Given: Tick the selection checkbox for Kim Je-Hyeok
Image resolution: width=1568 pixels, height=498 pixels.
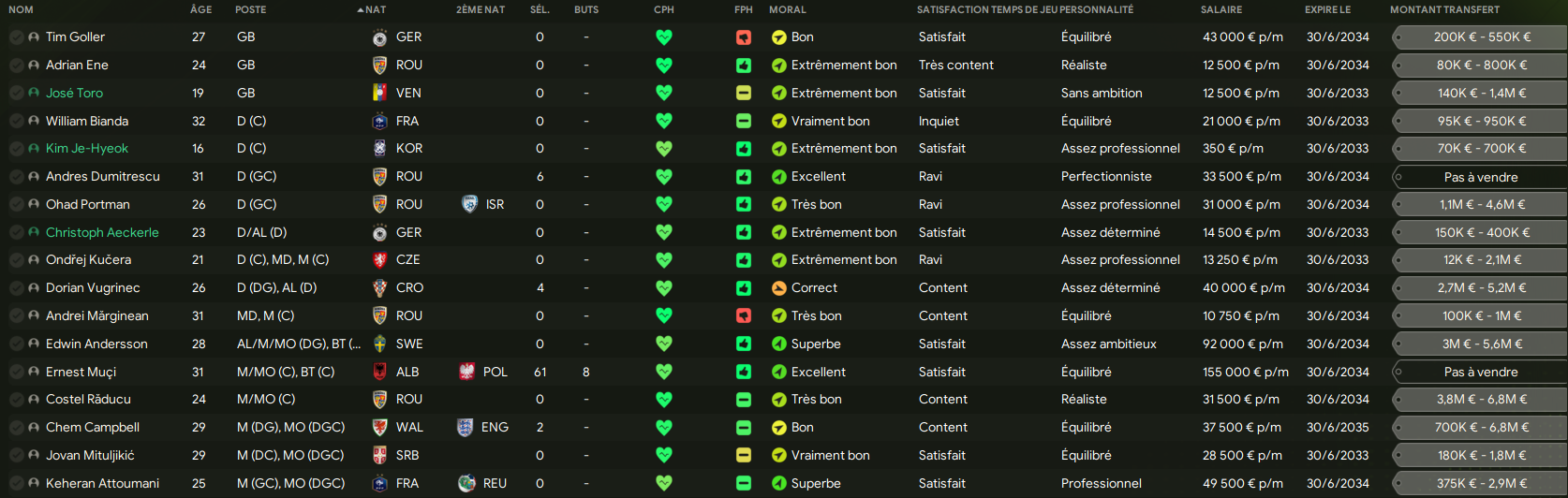Looking at the screenshot, I should click(x=16, y=149).
